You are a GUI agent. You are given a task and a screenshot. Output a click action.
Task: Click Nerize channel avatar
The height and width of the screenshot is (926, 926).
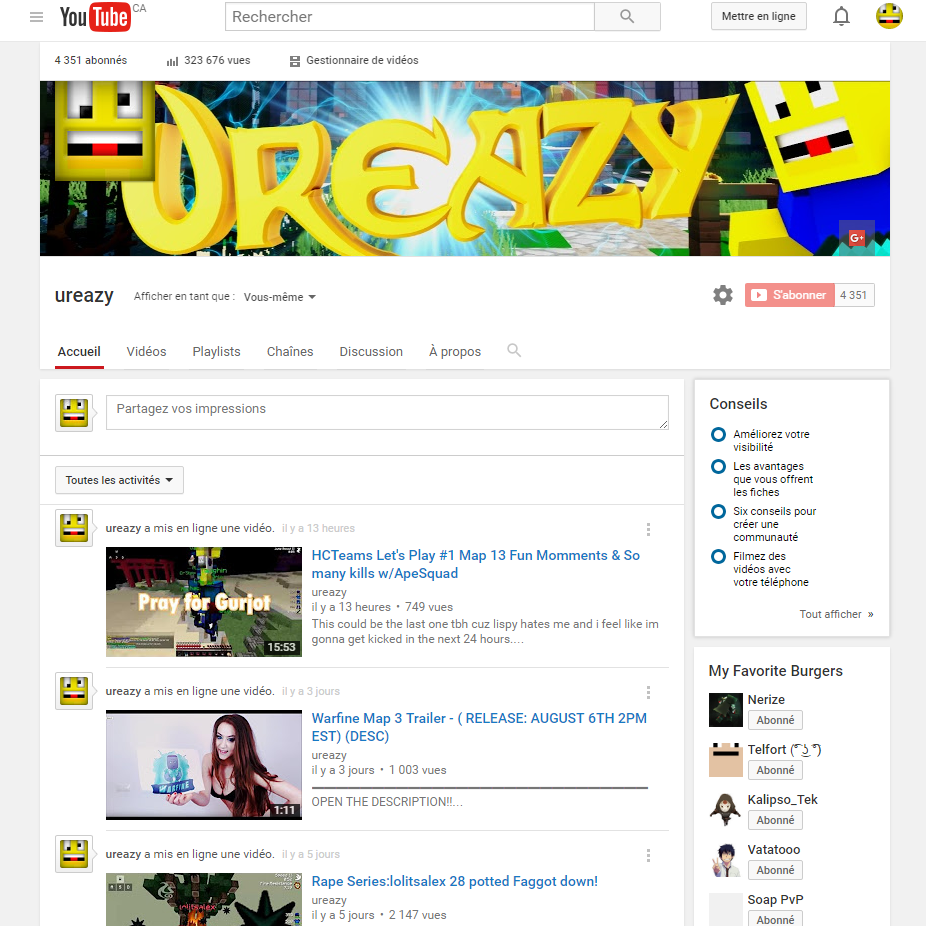[x=726, y=710]
